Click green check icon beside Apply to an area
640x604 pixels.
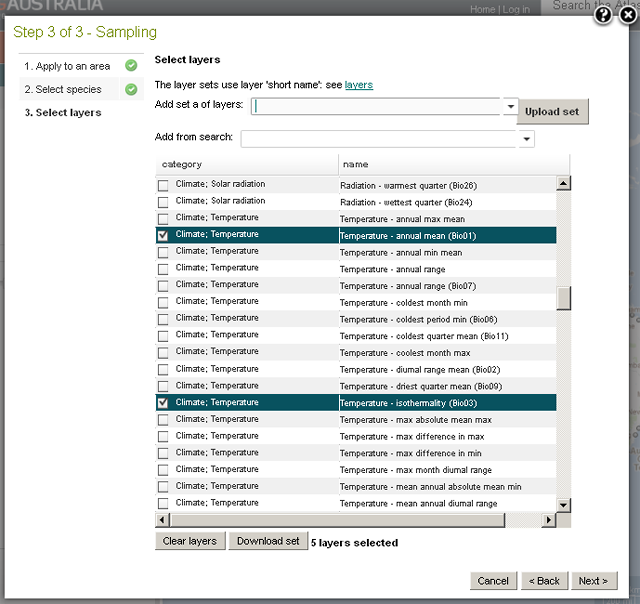132,66
